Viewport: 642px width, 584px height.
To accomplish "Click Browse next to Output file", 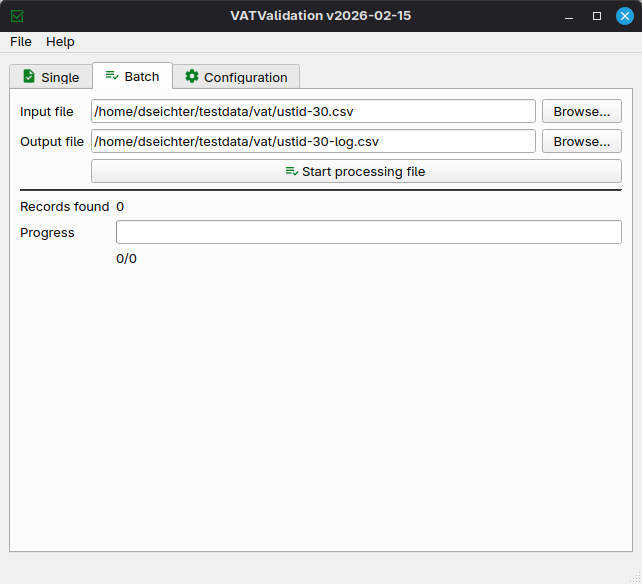I will pyautogui.click(x=581, y=141).
